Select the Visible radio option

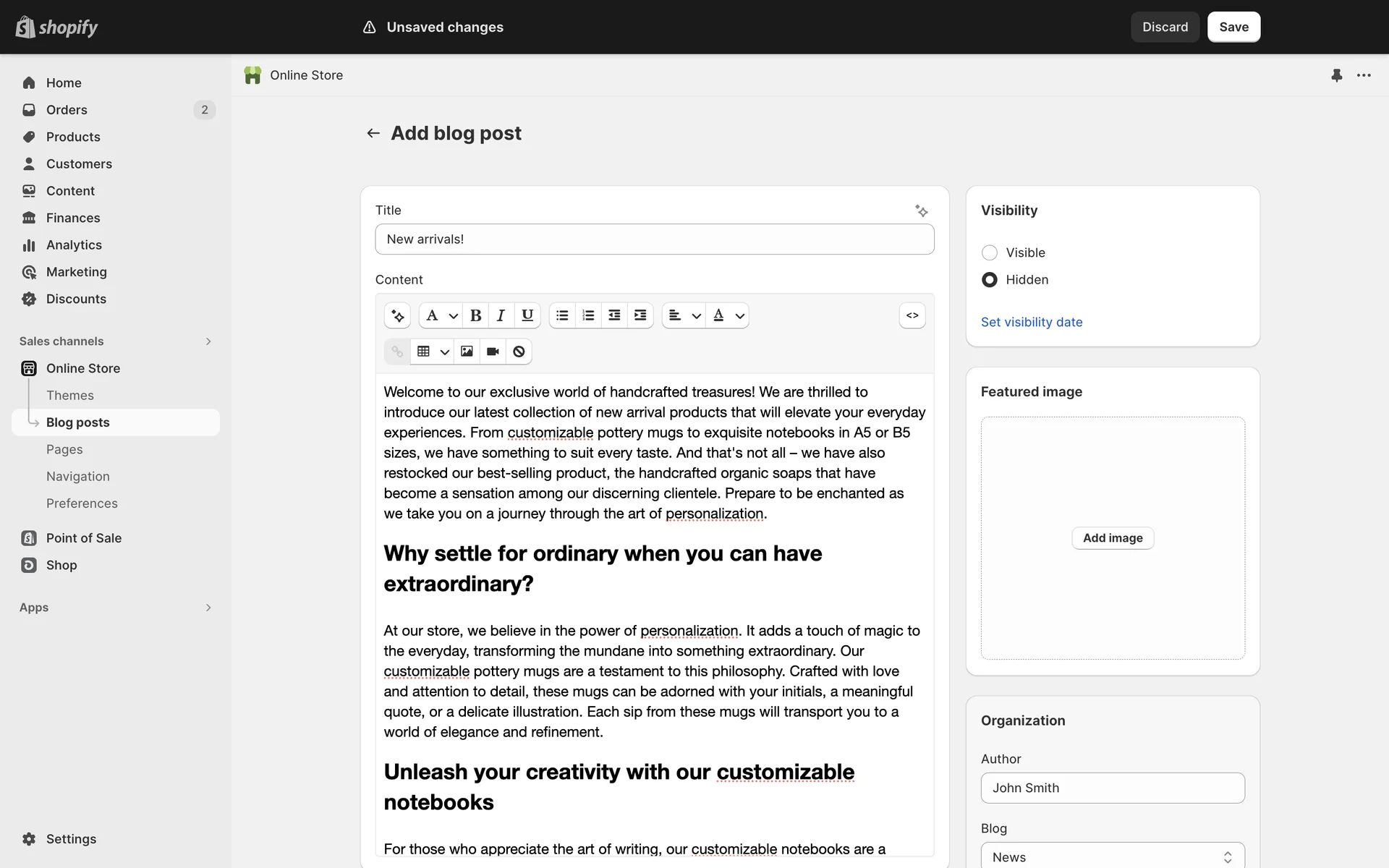tap(989, 252)
